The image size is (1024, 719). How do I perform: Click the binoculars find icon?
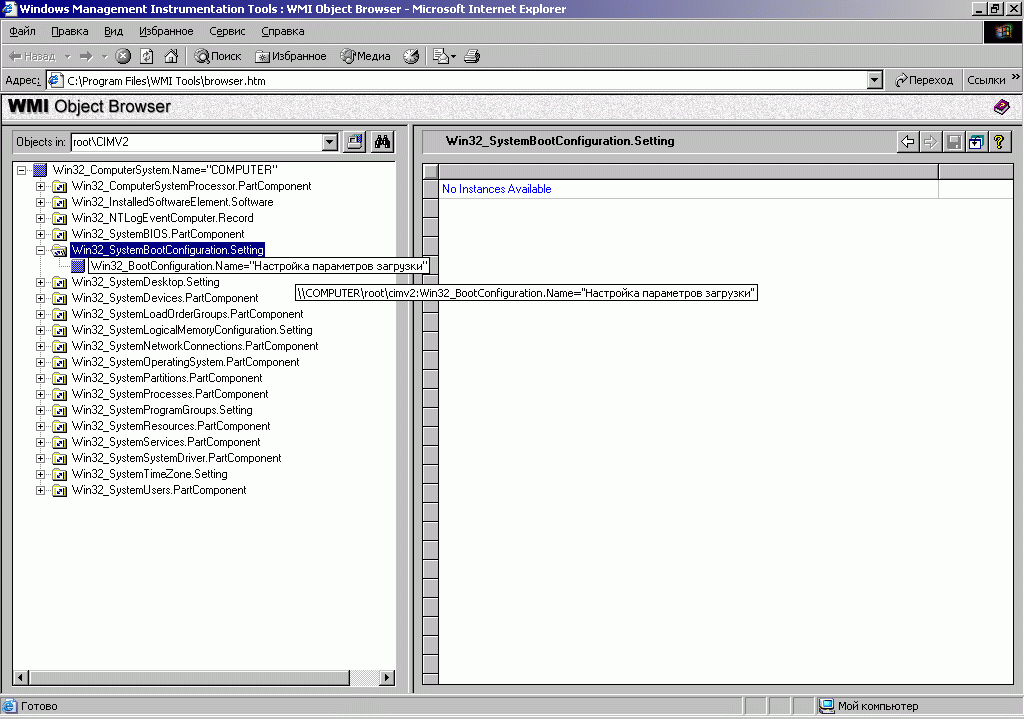click(x=383, y=142)
